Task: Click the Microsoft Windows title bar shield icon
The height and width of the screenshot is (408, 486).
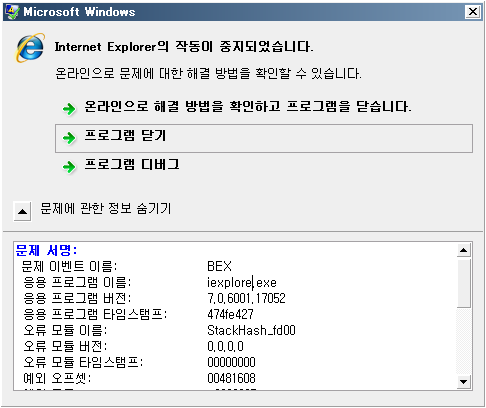Action: (12, 12)
